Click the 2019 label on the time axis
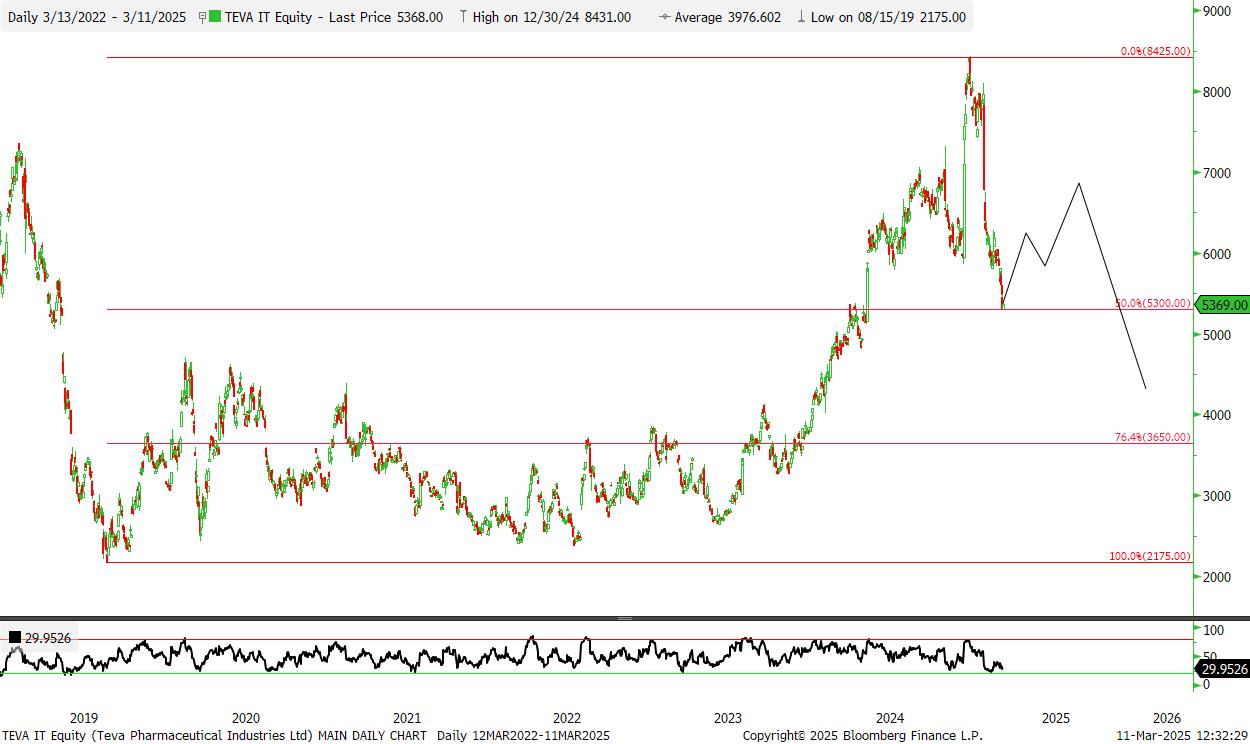 pyautogui.click(x=83, y=718)
